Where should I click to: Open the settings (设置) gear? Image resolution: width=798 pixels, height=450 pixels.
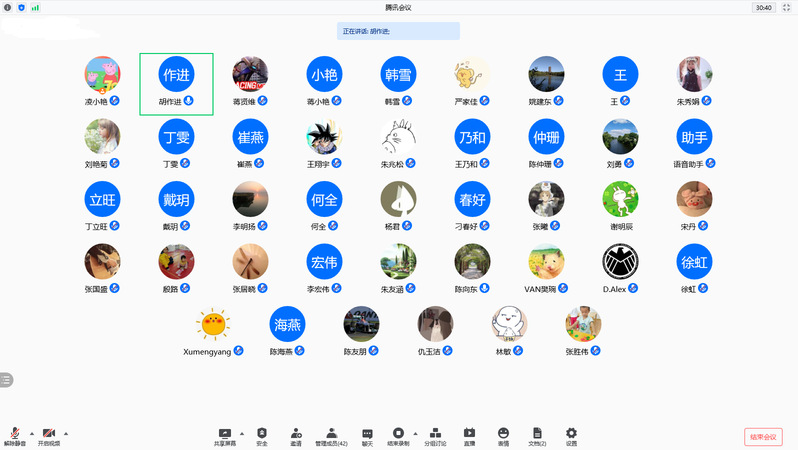coord(572,436)
